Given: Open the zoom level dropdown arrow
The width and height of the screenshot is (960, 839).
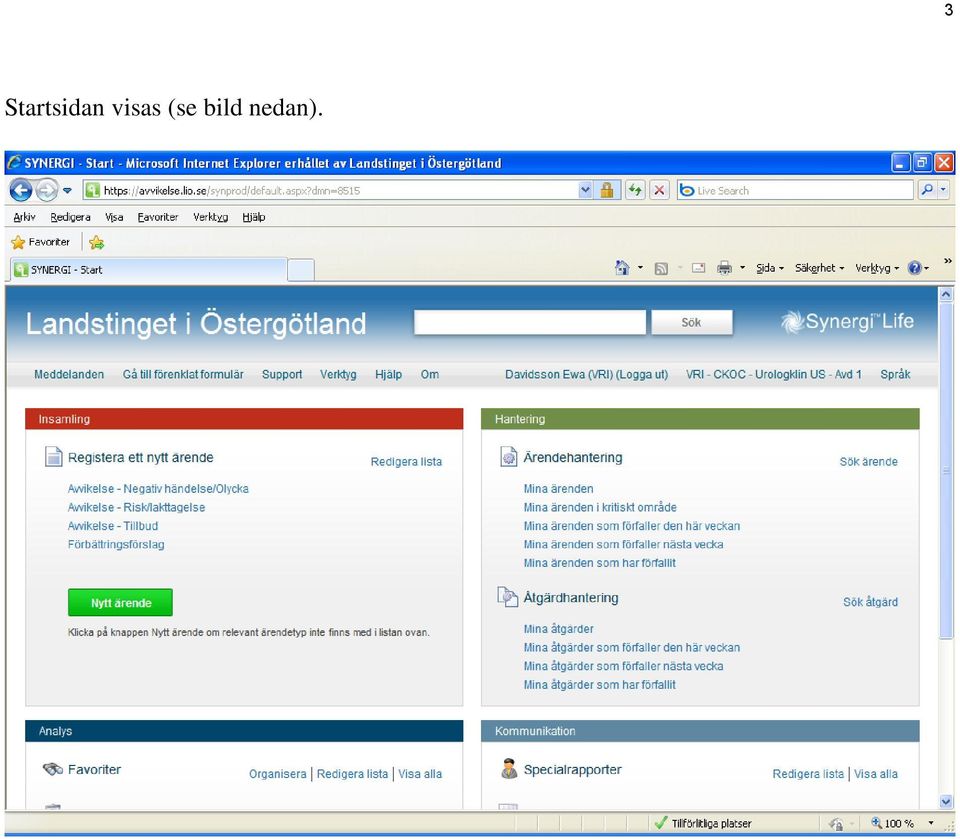Looking at the screenshot, I should (931, 823).
